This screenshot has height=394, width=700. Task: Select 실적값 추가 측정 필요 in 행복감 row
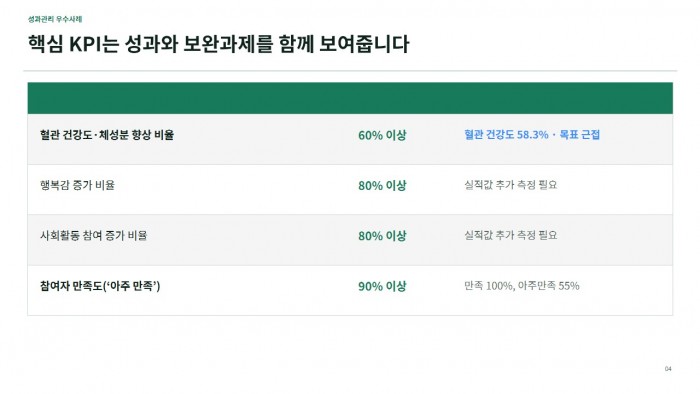(x=511, y=185)
